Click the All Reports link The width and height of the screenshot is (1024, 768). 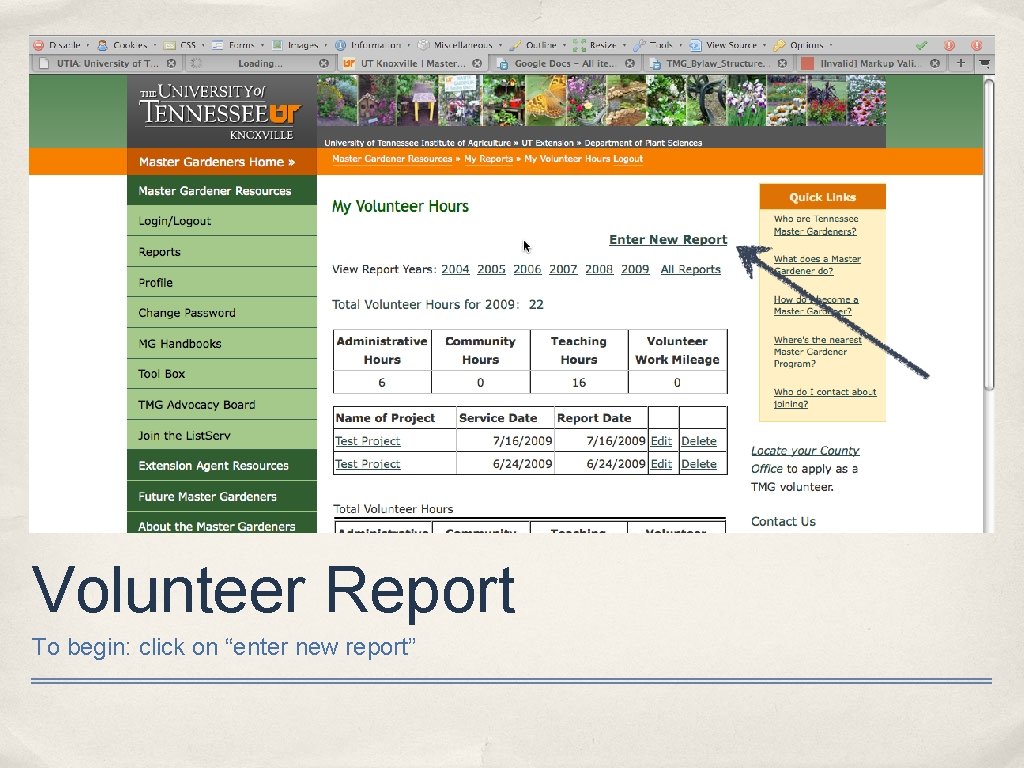[x=690, y=269]
